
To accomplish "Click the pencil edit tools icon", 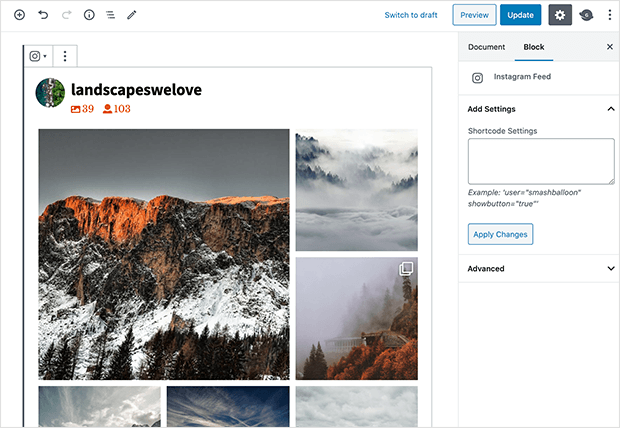I will click(x=132, y=15).
